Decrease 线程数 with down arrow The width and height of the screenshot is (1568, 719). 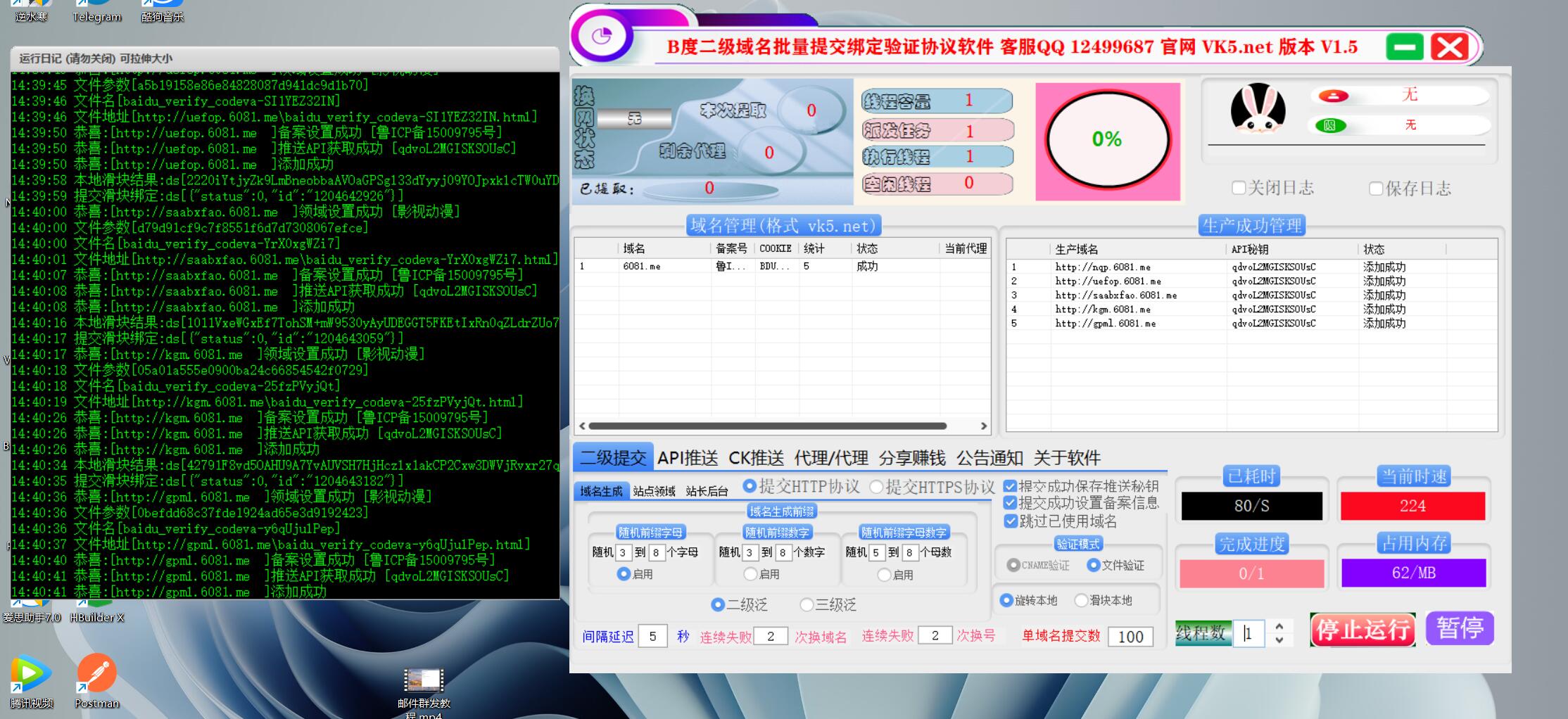(x=1279, y=640)
